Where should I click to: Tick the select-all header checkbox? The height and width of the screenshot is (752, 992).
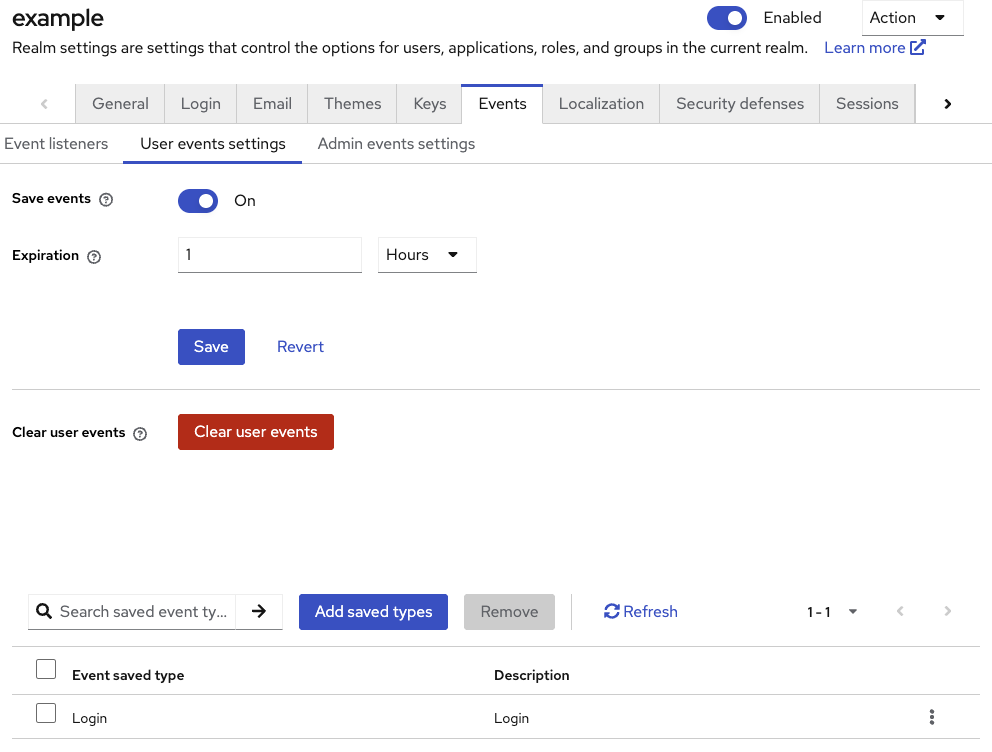[46, 670]
